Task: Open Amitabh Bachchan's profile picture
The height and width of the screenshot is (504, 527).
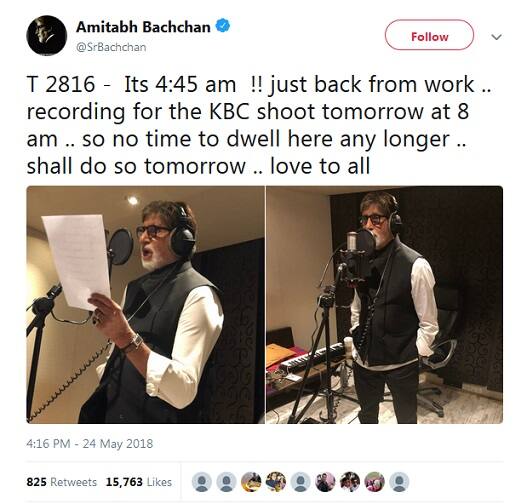Action: 47,35
